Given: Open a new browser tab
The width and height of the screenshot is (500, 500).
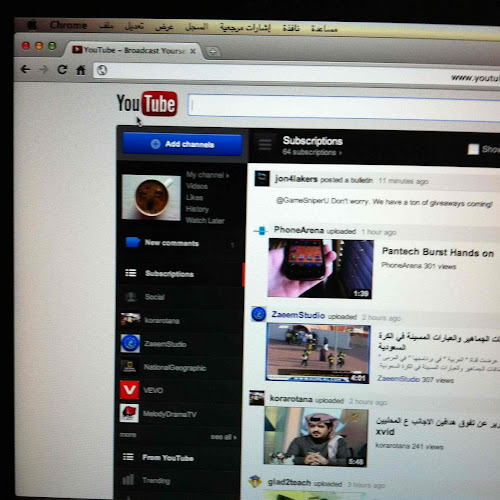Looking at the screenshot, I should [x=212, y=52].
